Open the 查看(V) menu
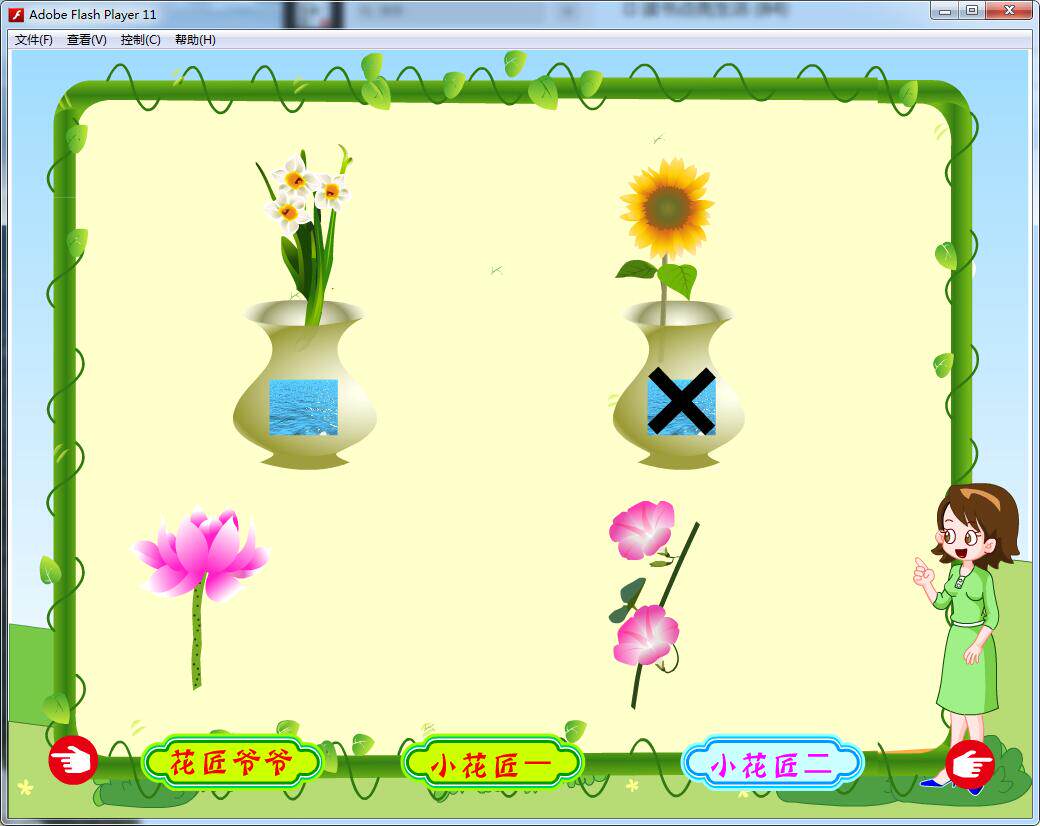The height and width of the screenshot is (826, 1040). [x=87, y=40]
